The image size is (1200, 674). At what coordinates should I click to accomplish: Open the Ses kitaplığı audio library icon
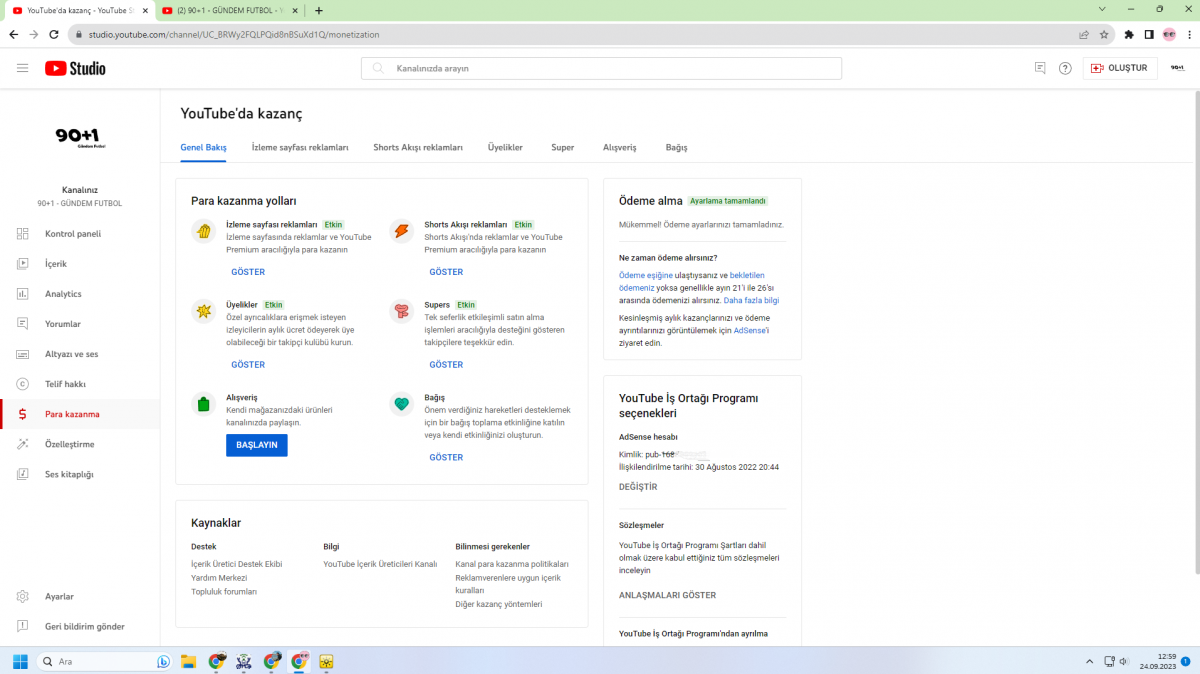(x=22, y=474)
